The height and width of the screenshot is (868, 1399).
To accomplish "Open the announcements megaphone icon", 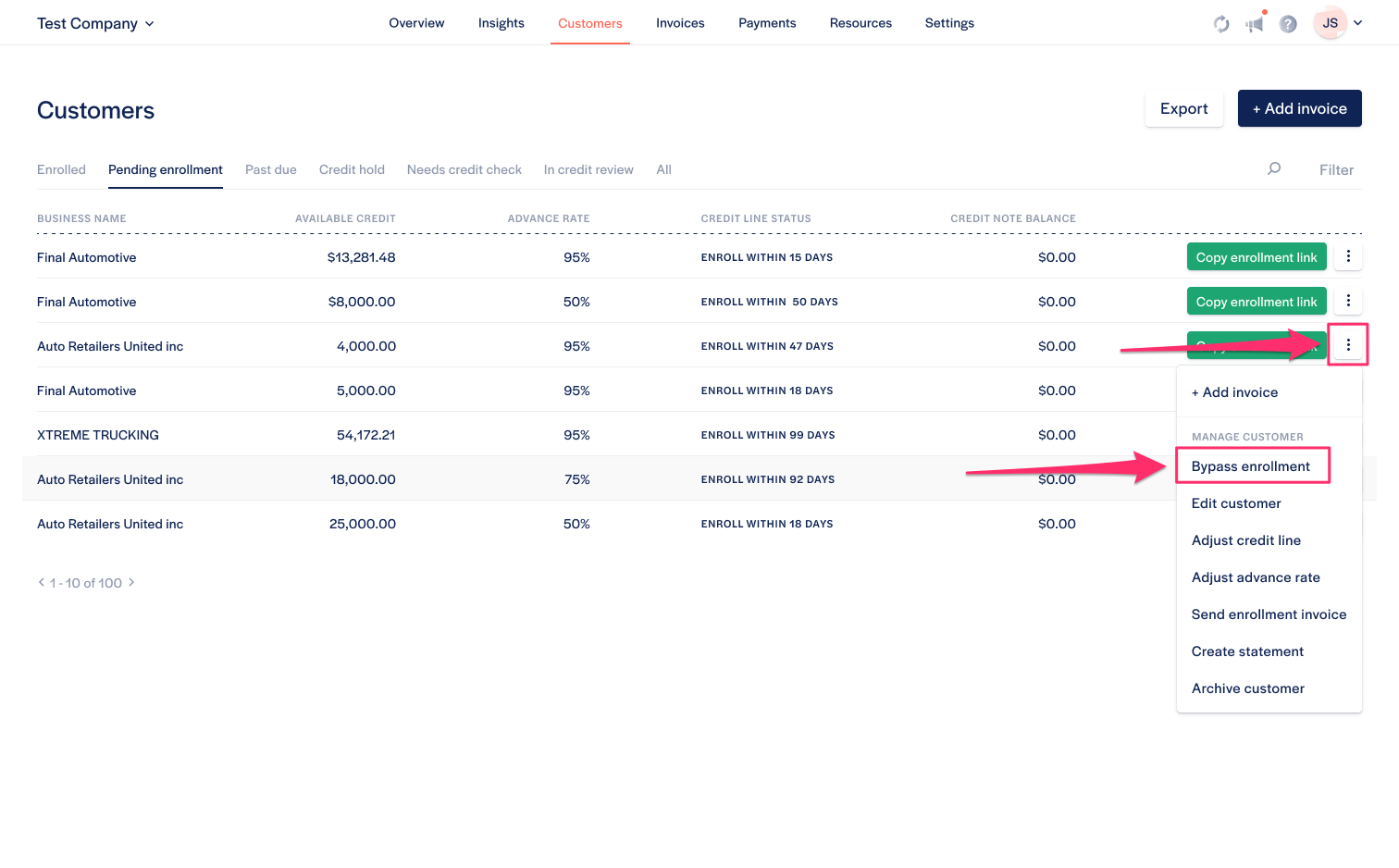I will 1255,24.
